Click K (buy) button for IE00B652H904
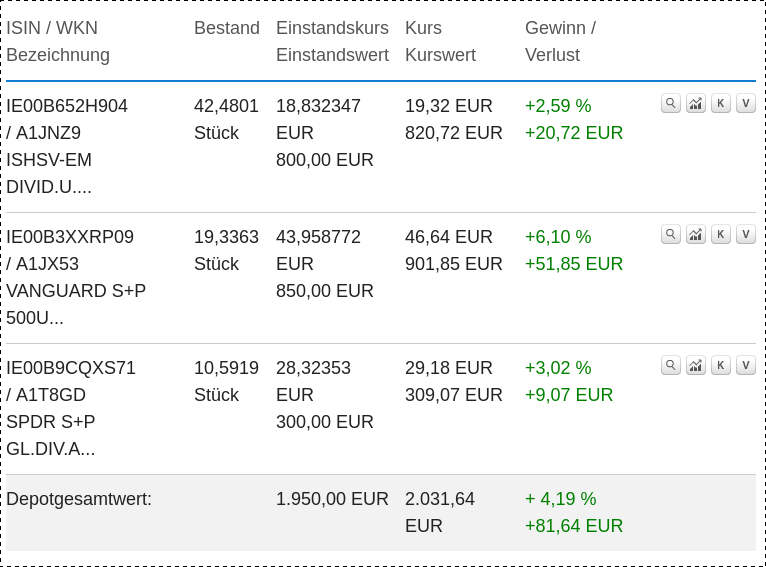The height and width of the screenshot is (567, 766). 721,104
